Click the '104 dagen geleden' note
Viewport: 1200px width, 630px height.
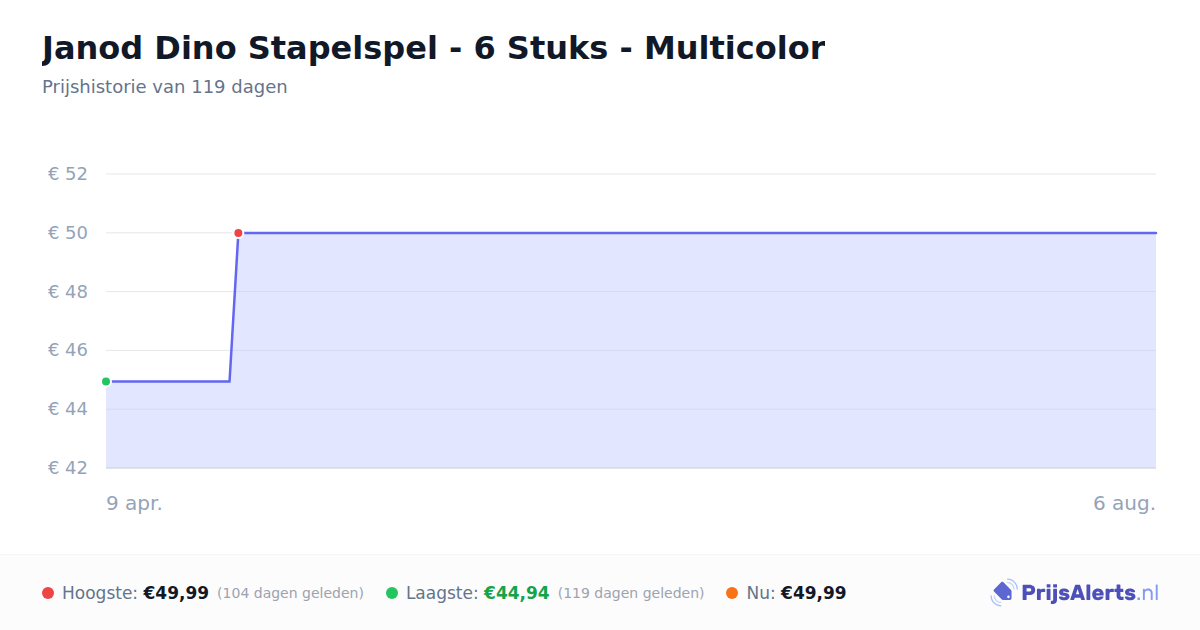point(290,593)
